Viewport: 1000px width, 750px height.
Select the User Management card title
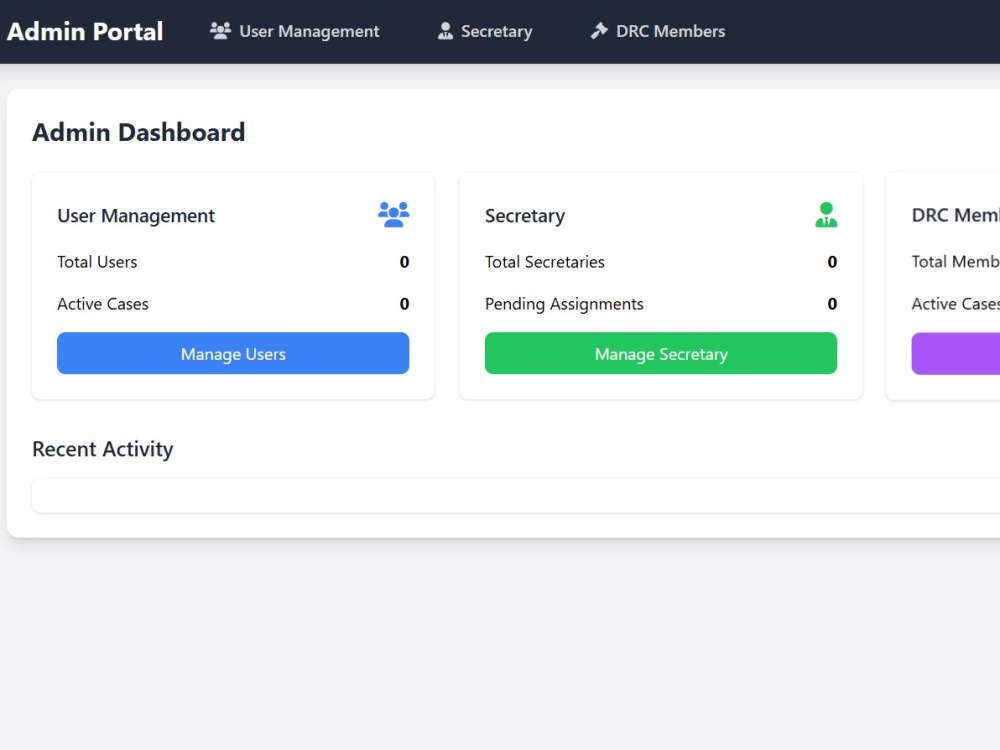coord(136,216)
